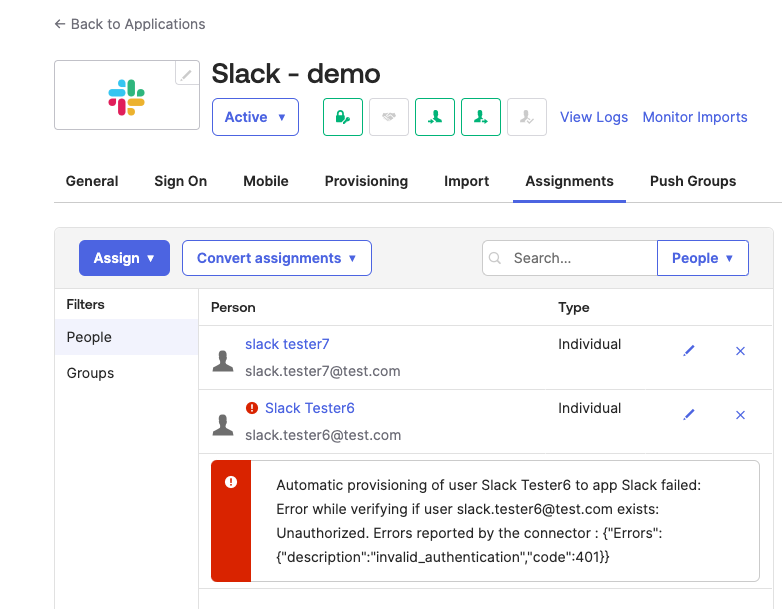Click the second green push user icon

[481, 117]
